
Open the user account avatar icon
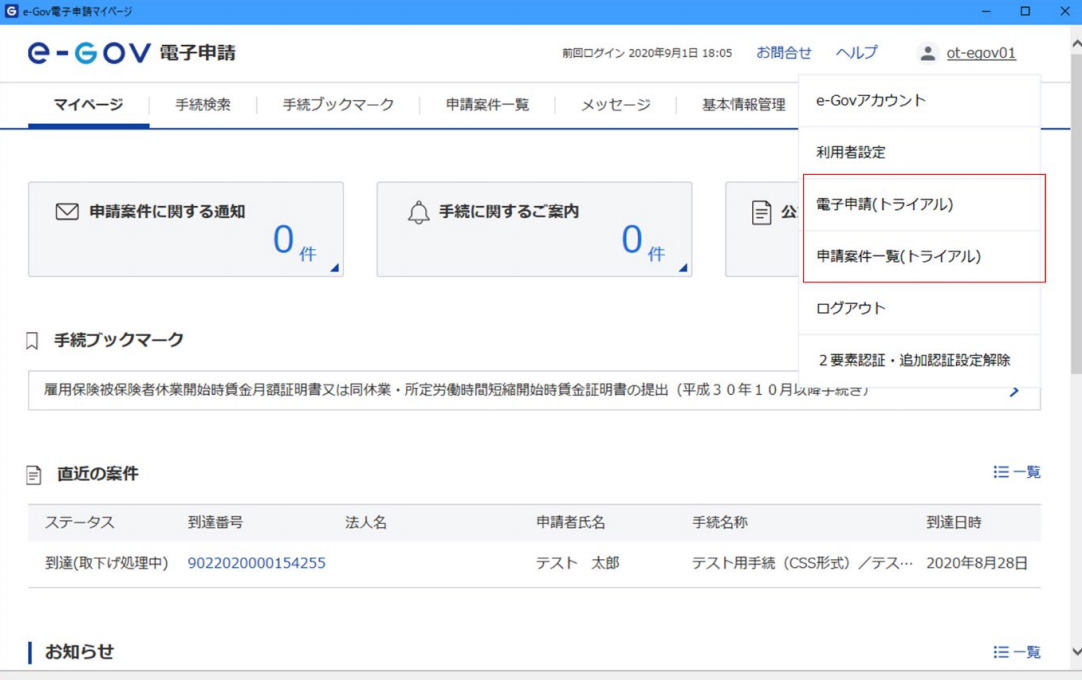(x=928, y=53)
